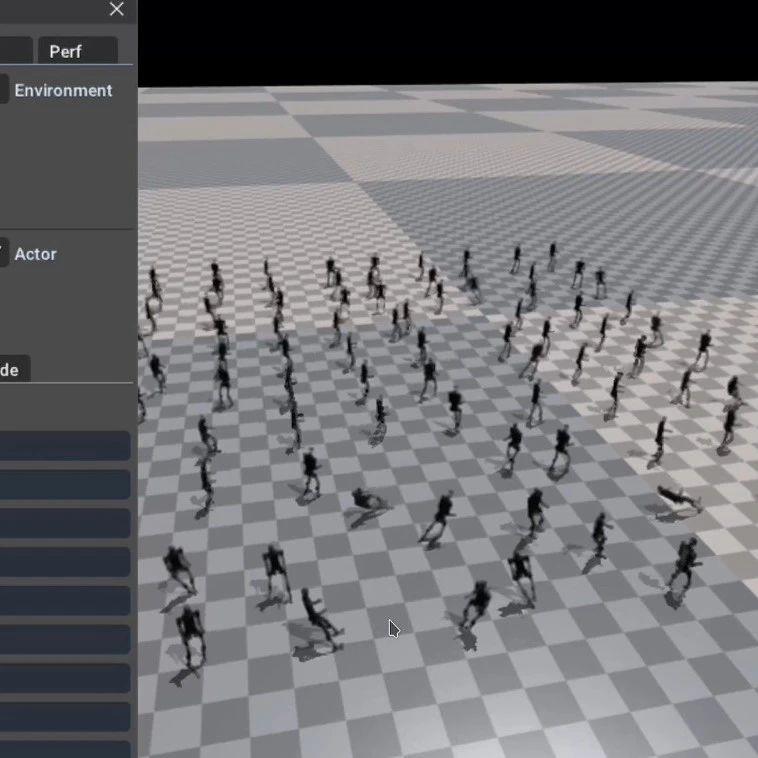758x758 pixels.
Task: Switch to the Perf tab
Action: 78,51
